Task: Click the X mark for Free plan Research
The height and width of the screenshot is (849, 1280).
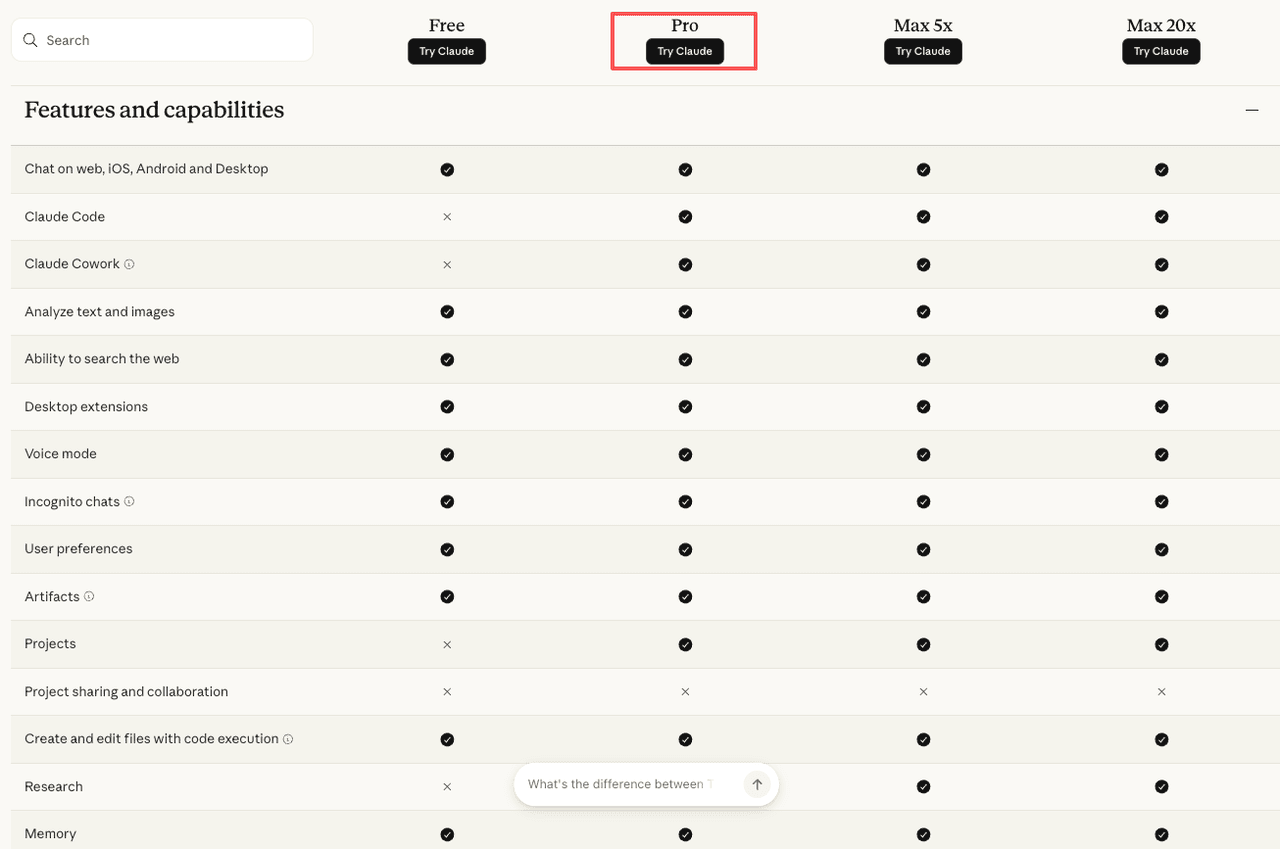Action: [447, 786]
